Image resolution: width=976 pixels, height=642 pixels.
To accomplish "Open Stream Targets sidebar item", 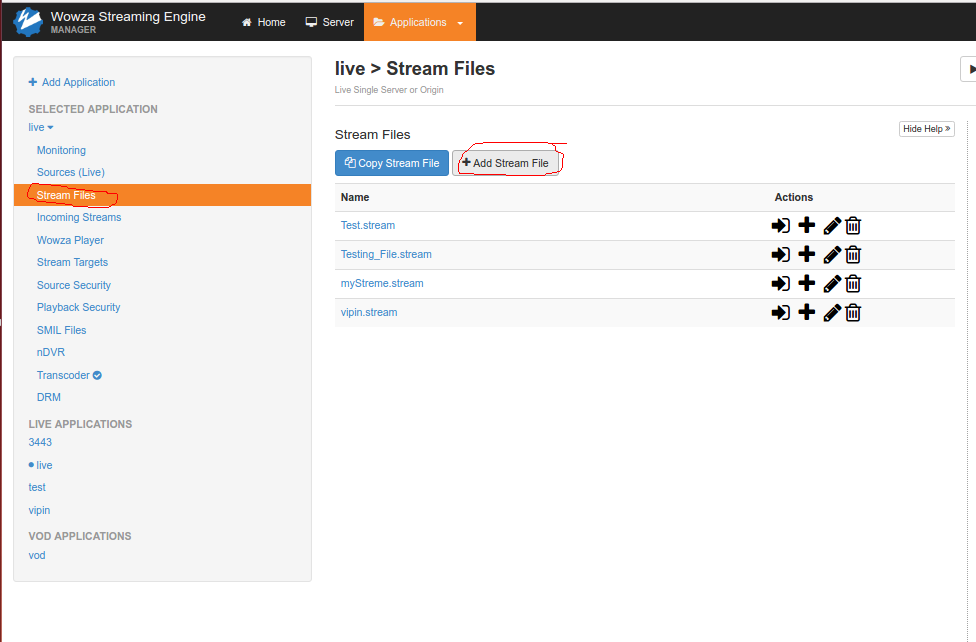I will 72,263.
